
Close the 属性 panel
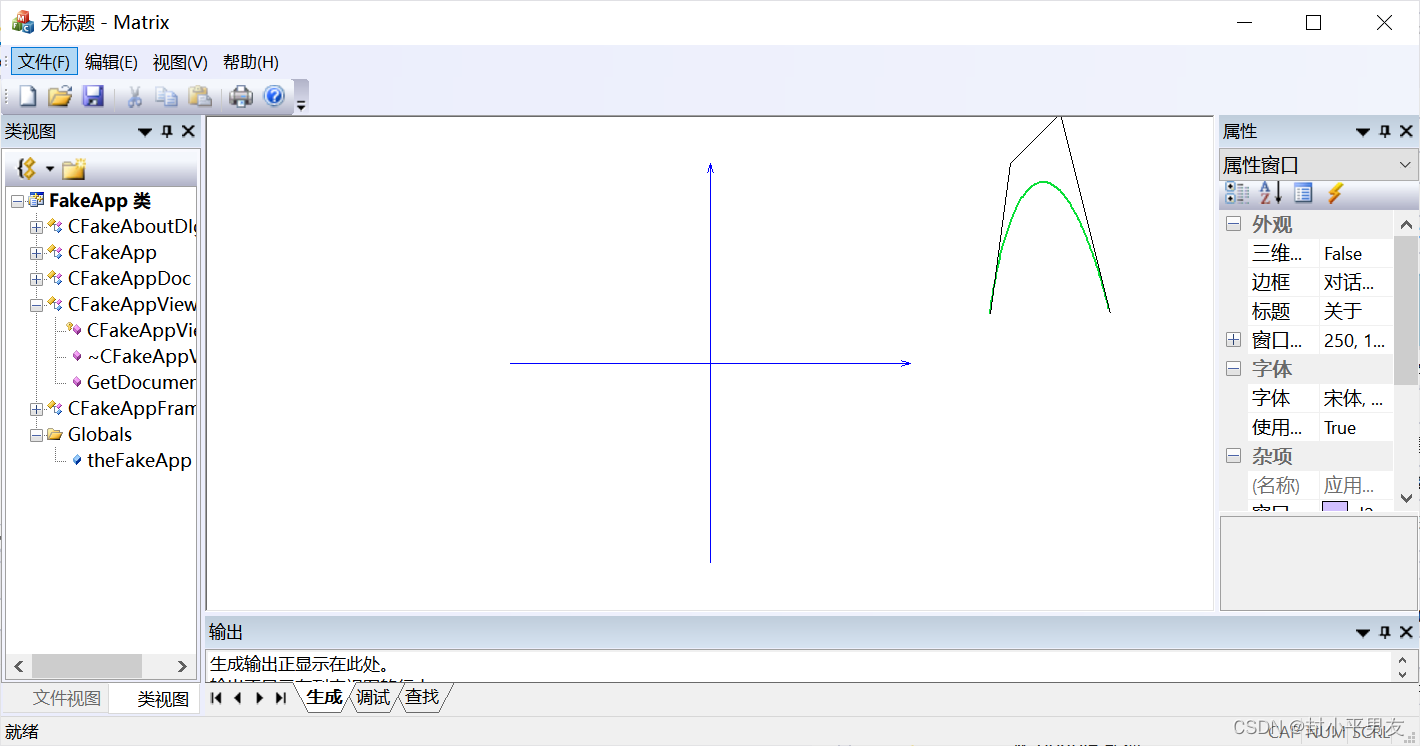pyautogui.click(x=1406, y=131)
